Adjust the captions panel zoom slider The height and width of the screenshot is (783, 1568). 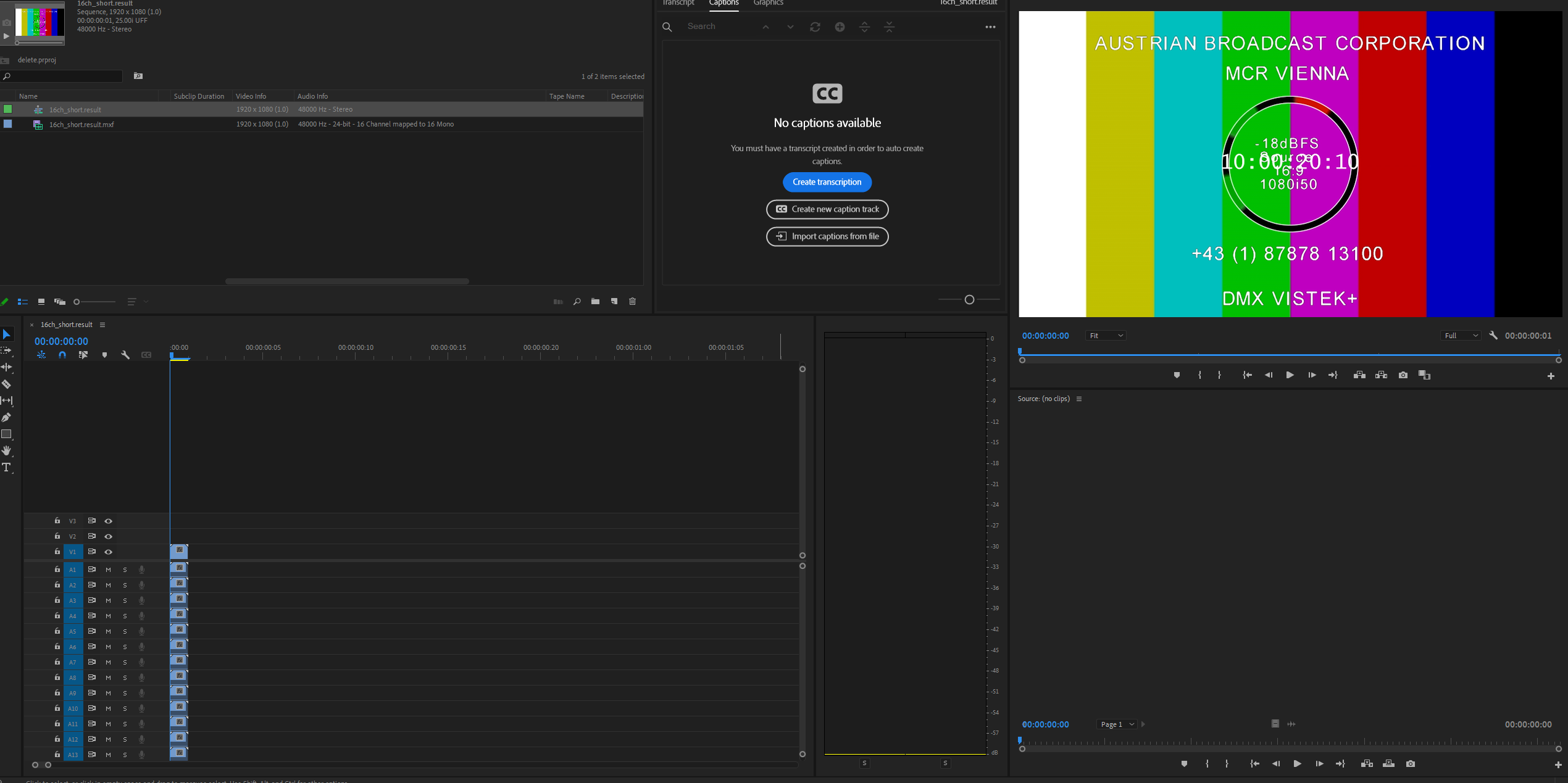(969, 300)
